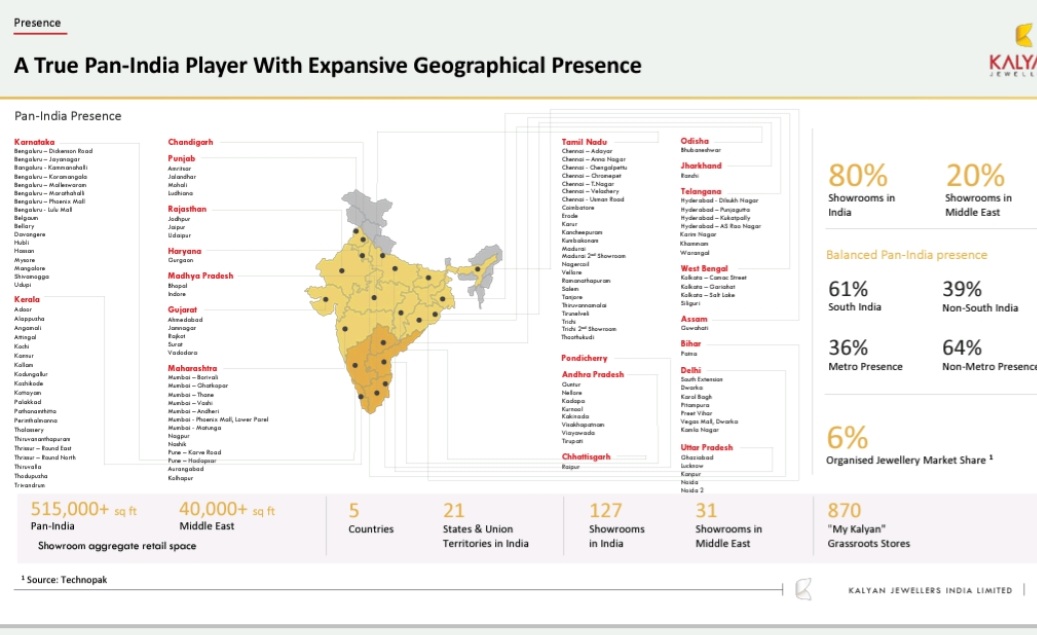Click the small K emblem in the footer
The width and height of the screenshot is (1037, 635).
tap(804, 589)
